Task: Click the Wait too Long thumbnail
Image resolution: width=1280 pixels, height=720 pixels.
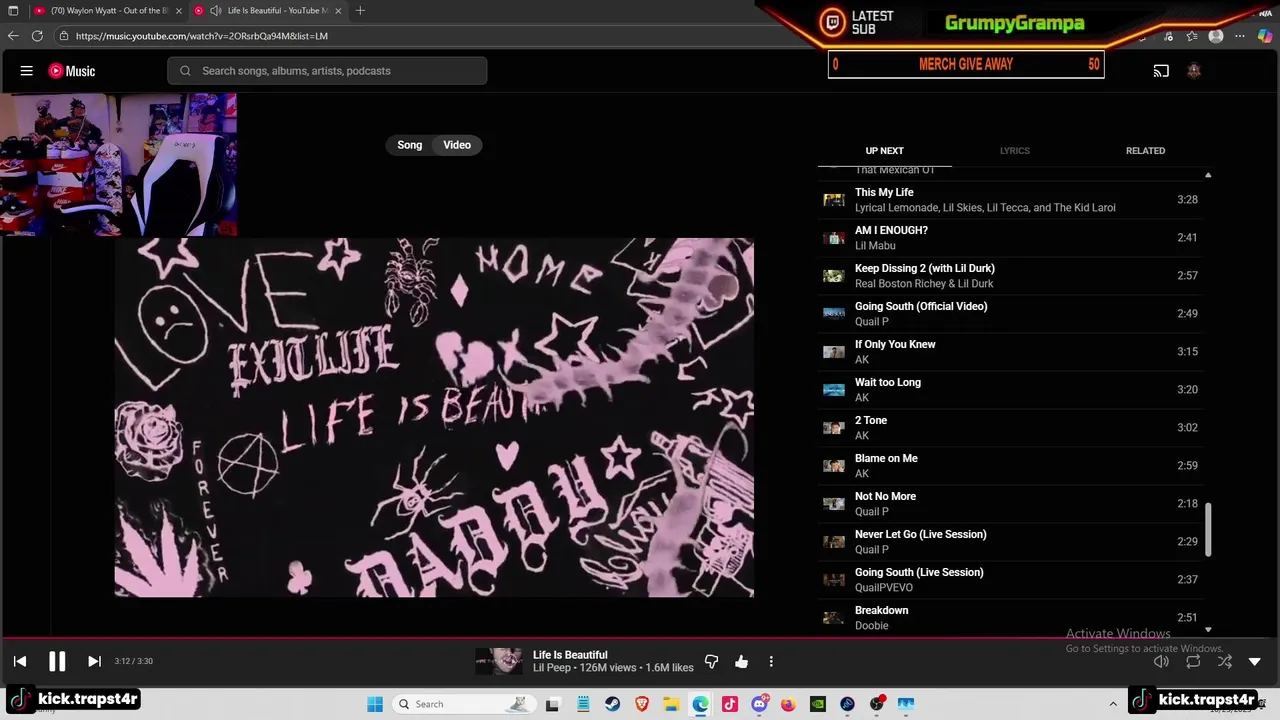Action: tap(834, 390)
